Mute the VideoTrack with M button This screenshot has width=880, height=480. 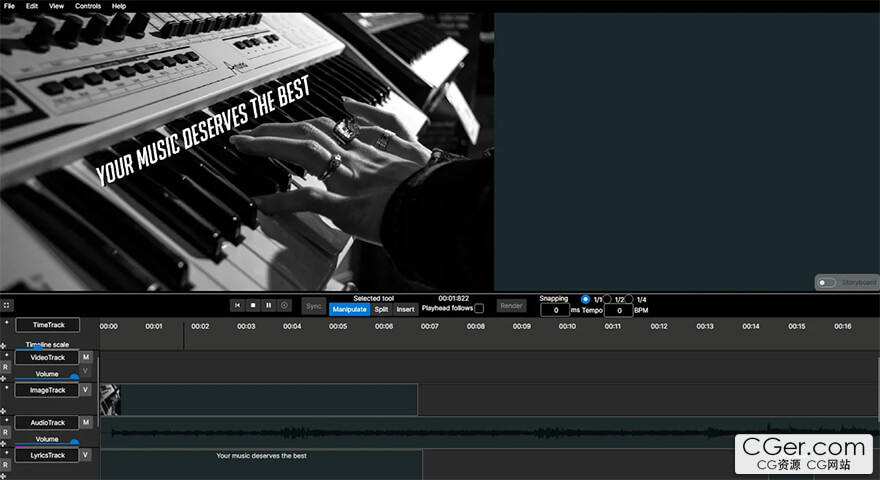(x=86, y=357)
